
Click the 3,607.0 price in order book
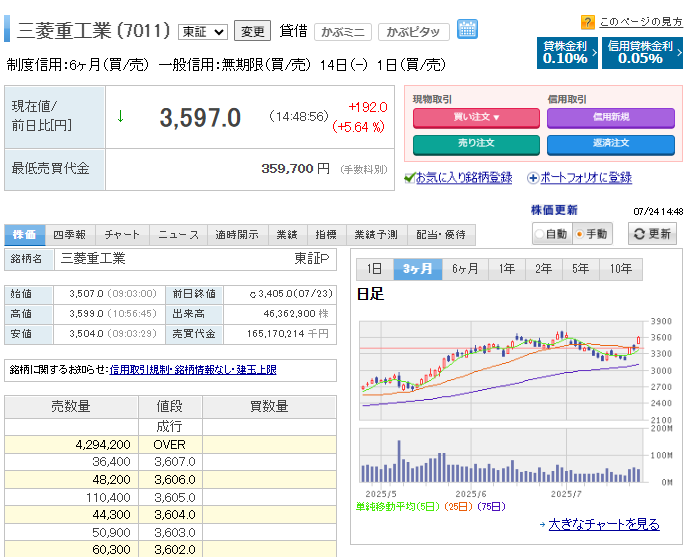coord(175,462)
